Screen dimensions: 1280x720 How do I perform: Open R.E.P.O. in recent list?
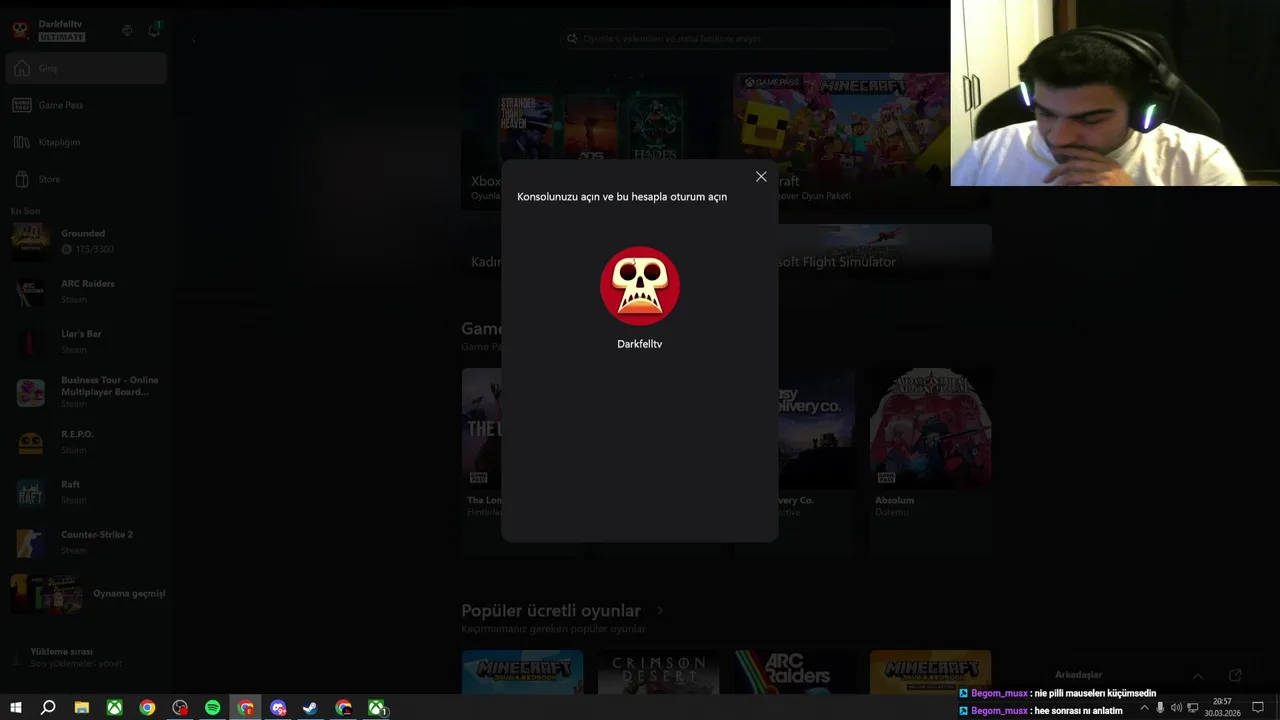pos(86,441)
